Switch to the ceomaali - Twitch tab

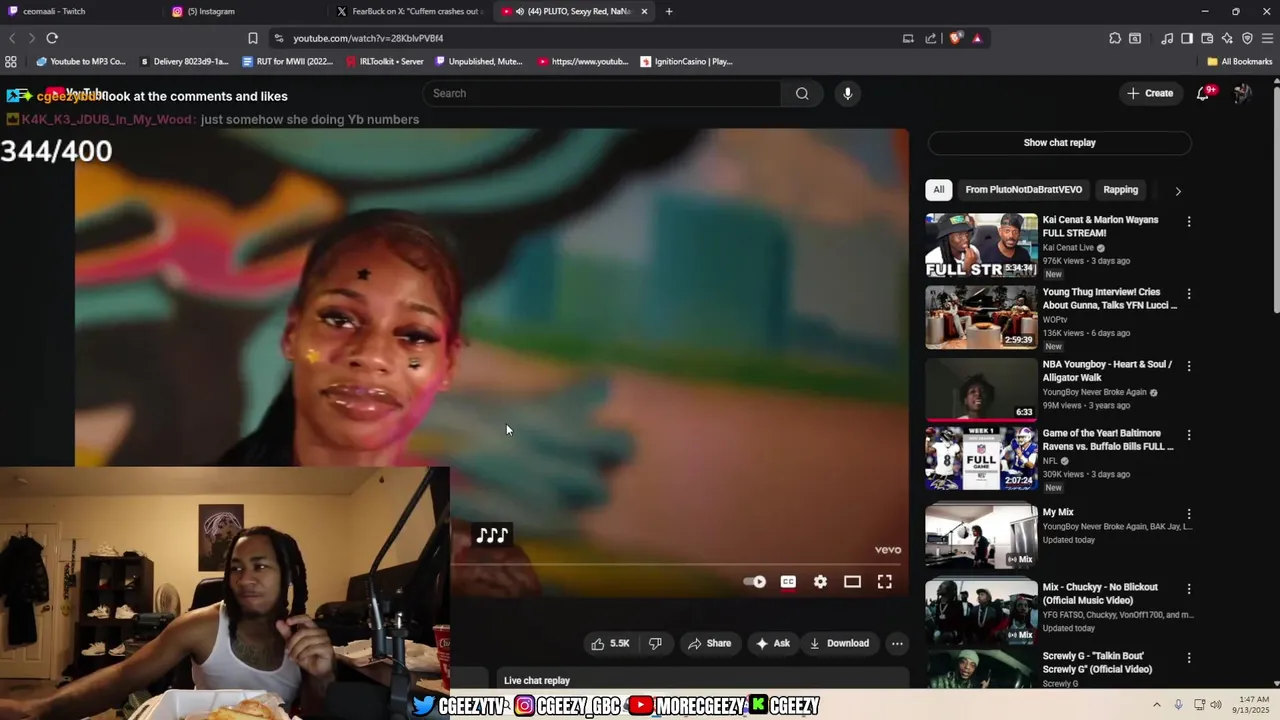[80, 11]
